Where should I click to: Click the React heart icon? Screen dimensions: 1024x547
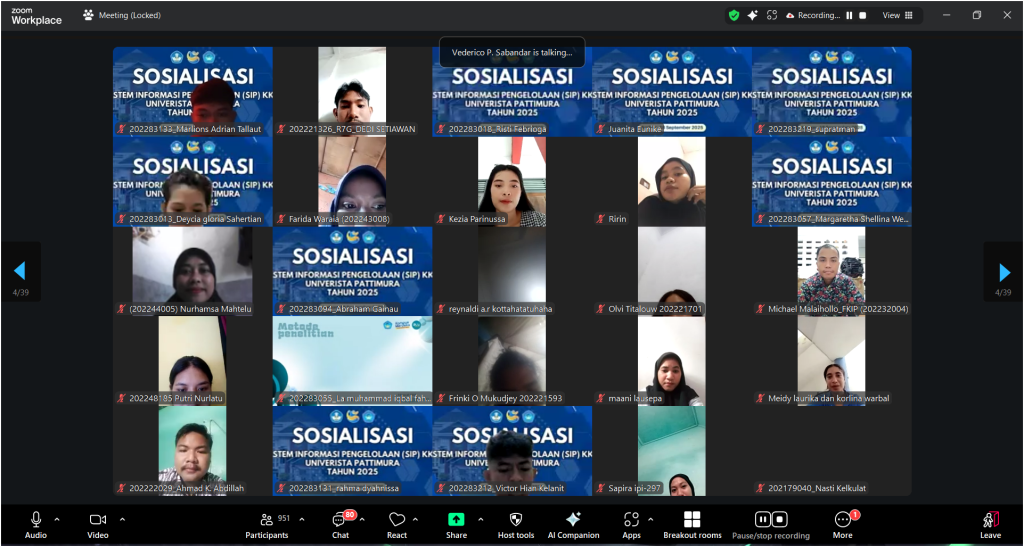pyautogui.click(x=397, y=522)
